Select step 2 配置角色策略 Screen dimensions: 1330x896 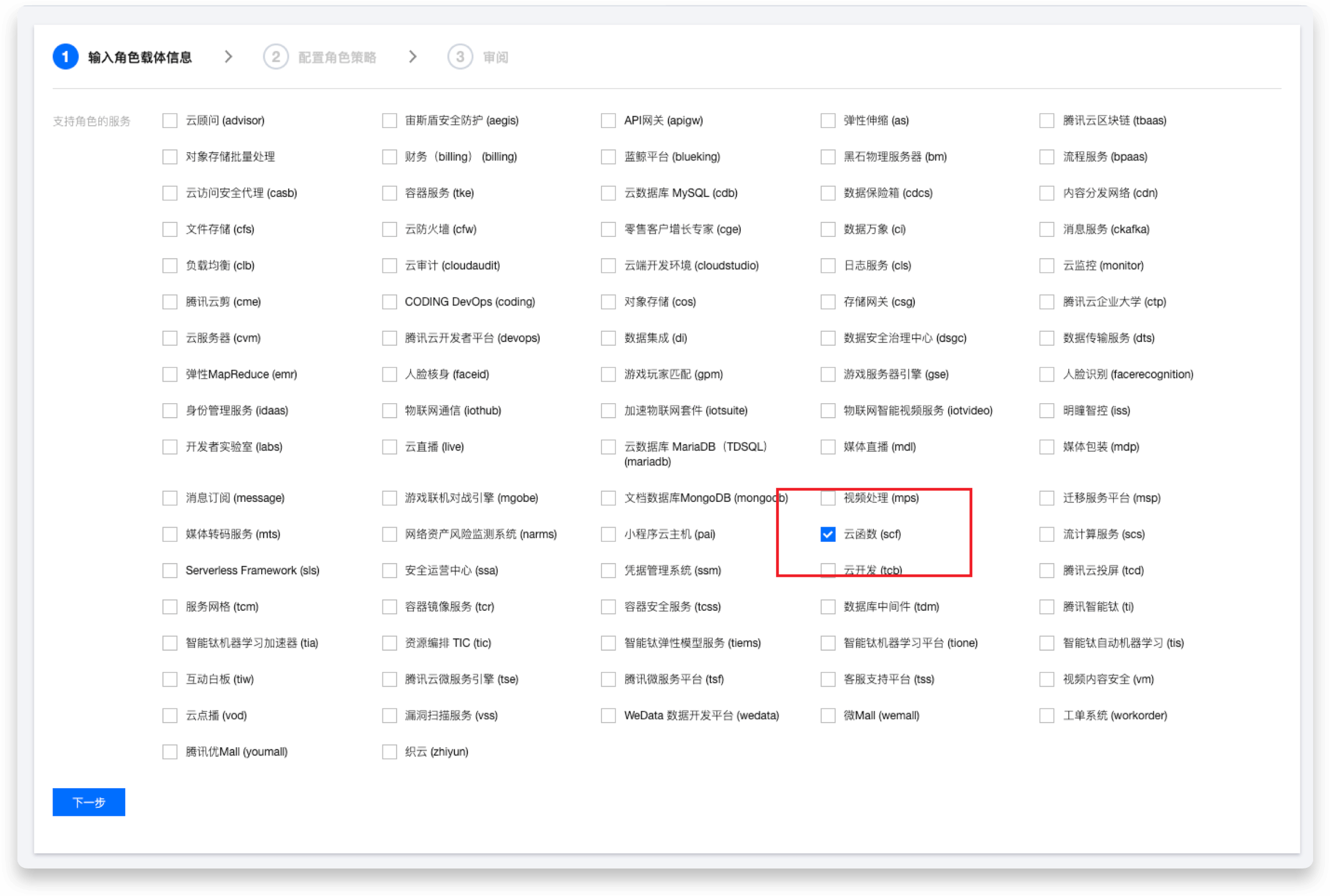[320, 57]
